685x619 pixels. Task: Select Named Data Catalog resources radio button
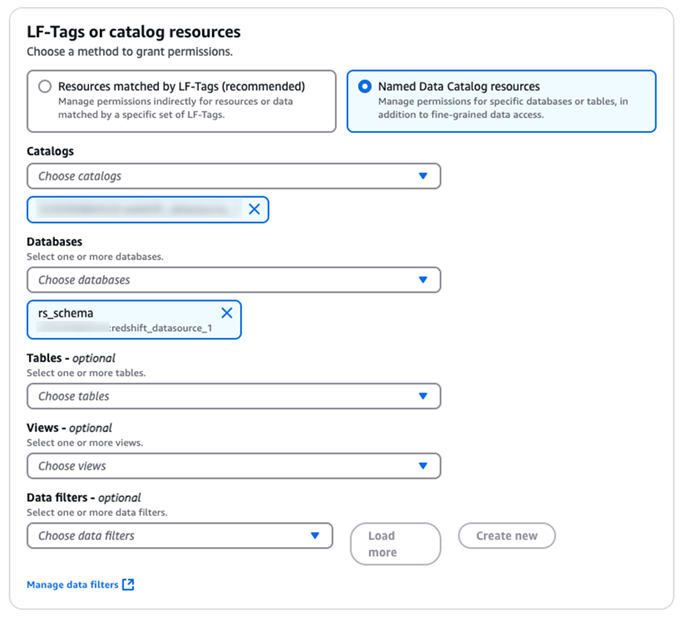point(364,87)
